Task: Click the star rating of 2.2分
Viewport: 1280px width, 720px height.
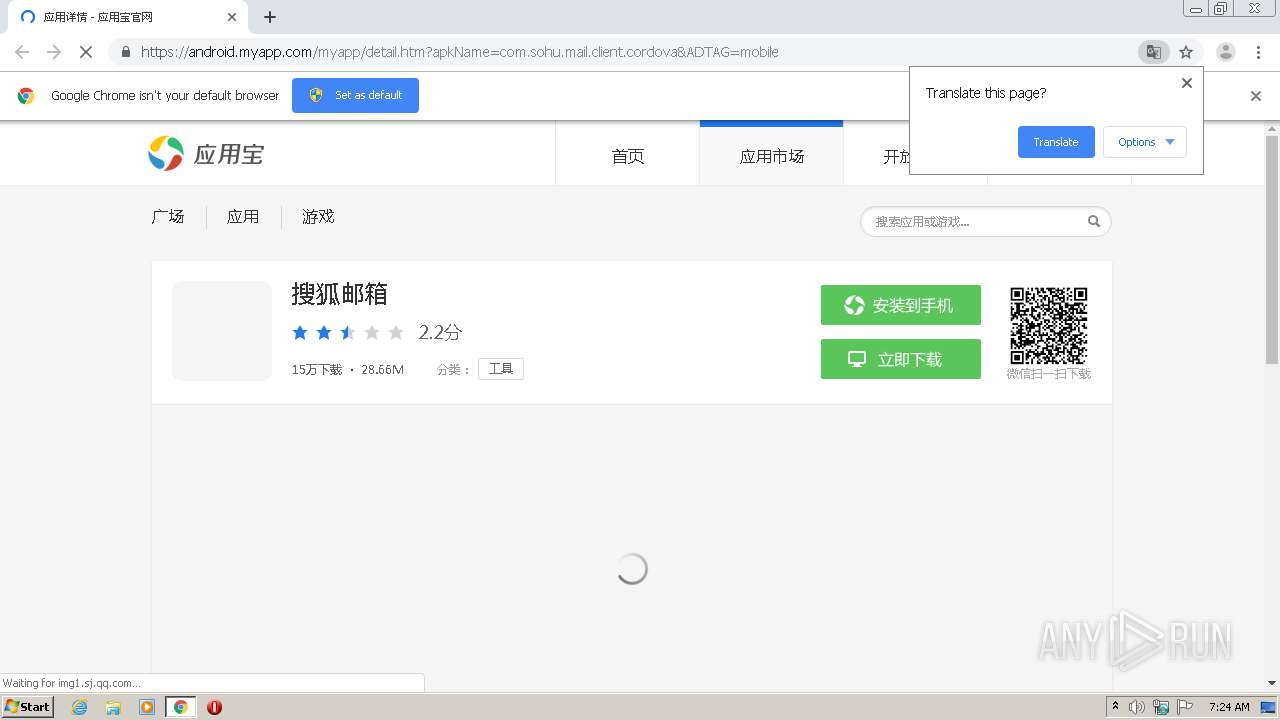Action: pyautogui.click(x=348, y=333)
